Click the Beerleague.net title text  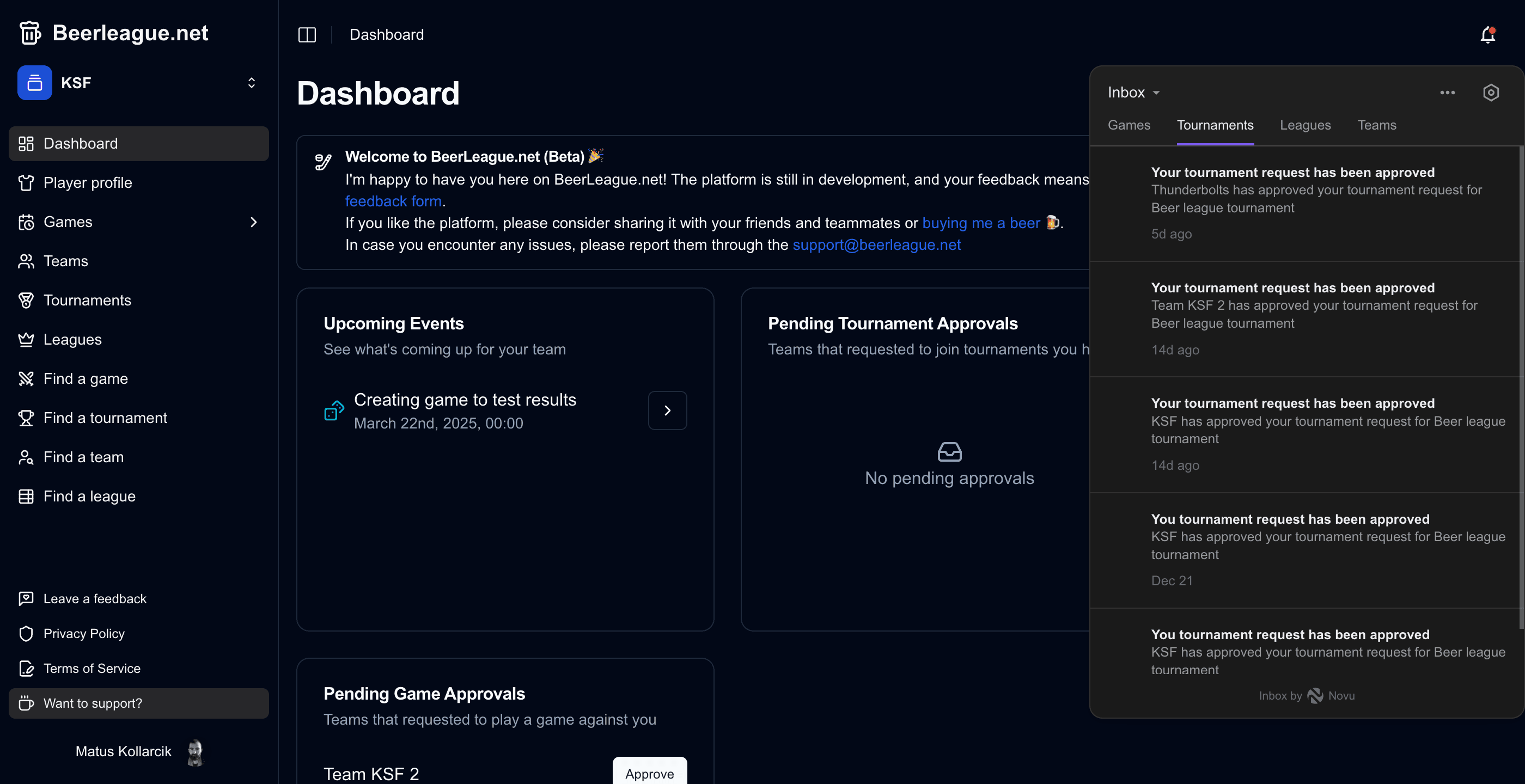(130, 33)
